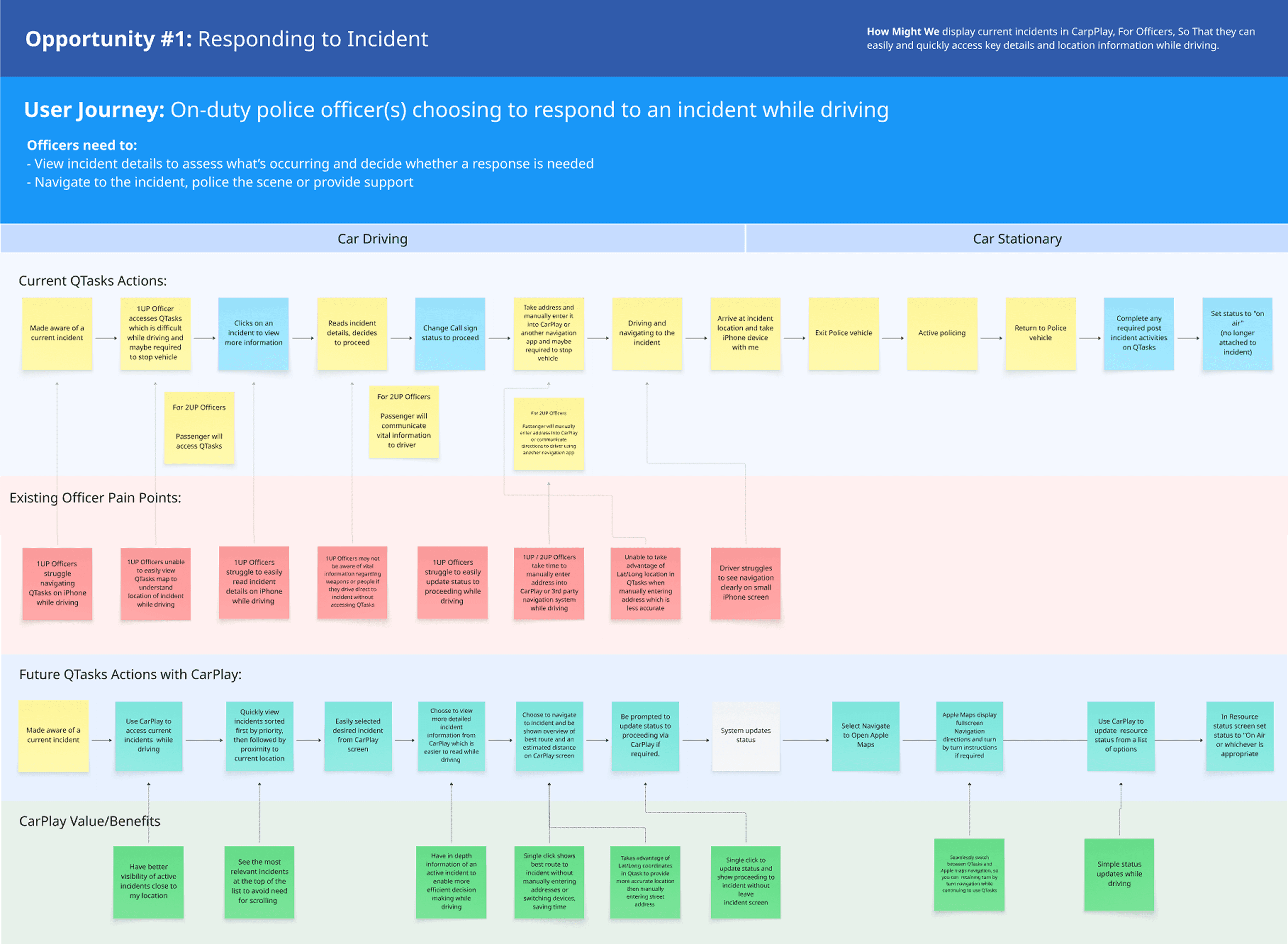Select the 'Car Driving' section header
Image resolution: width=1288 pixels, height=944 pixels.
tap(372, 239)
